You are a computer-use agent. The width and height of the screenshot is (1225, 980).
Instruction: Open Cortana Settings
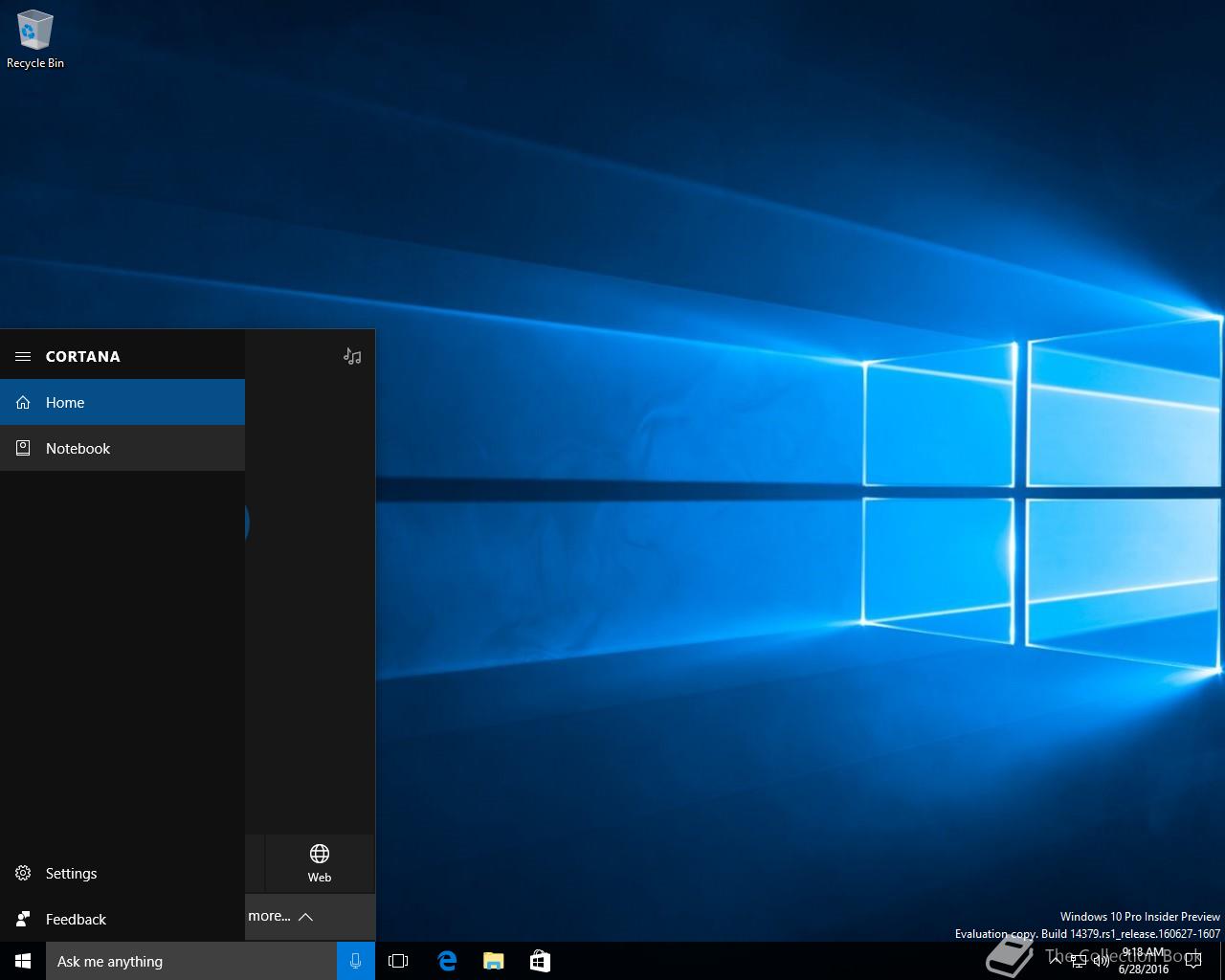[71, 873]
